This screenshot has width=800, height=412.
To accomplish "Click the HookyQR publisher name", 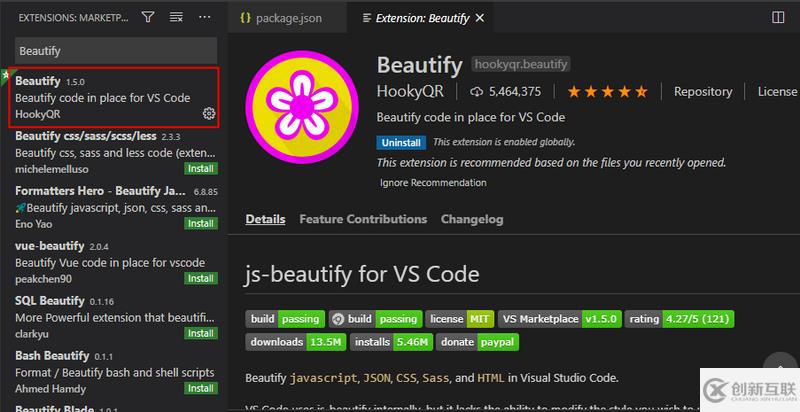I will [410, 92].
